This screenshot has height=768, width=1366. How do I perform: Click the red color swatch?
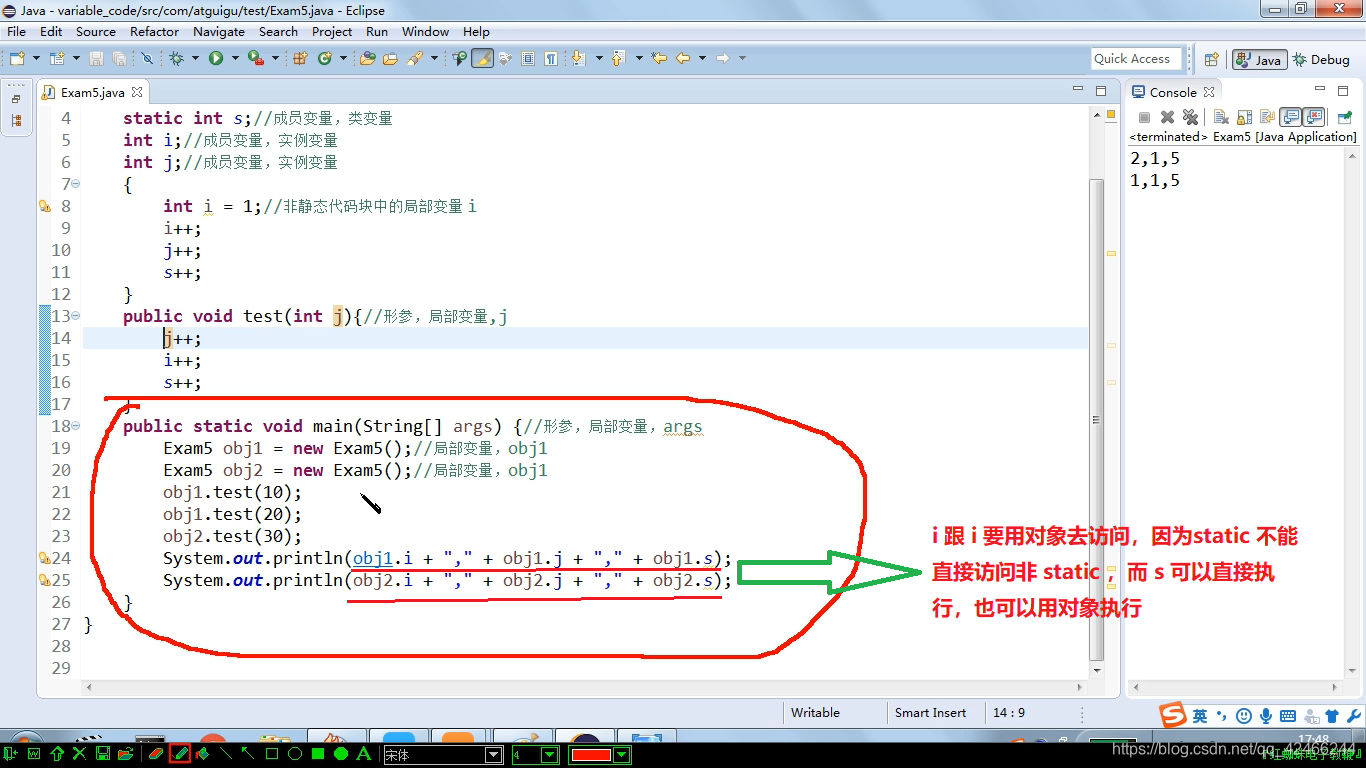pos(591,755)
